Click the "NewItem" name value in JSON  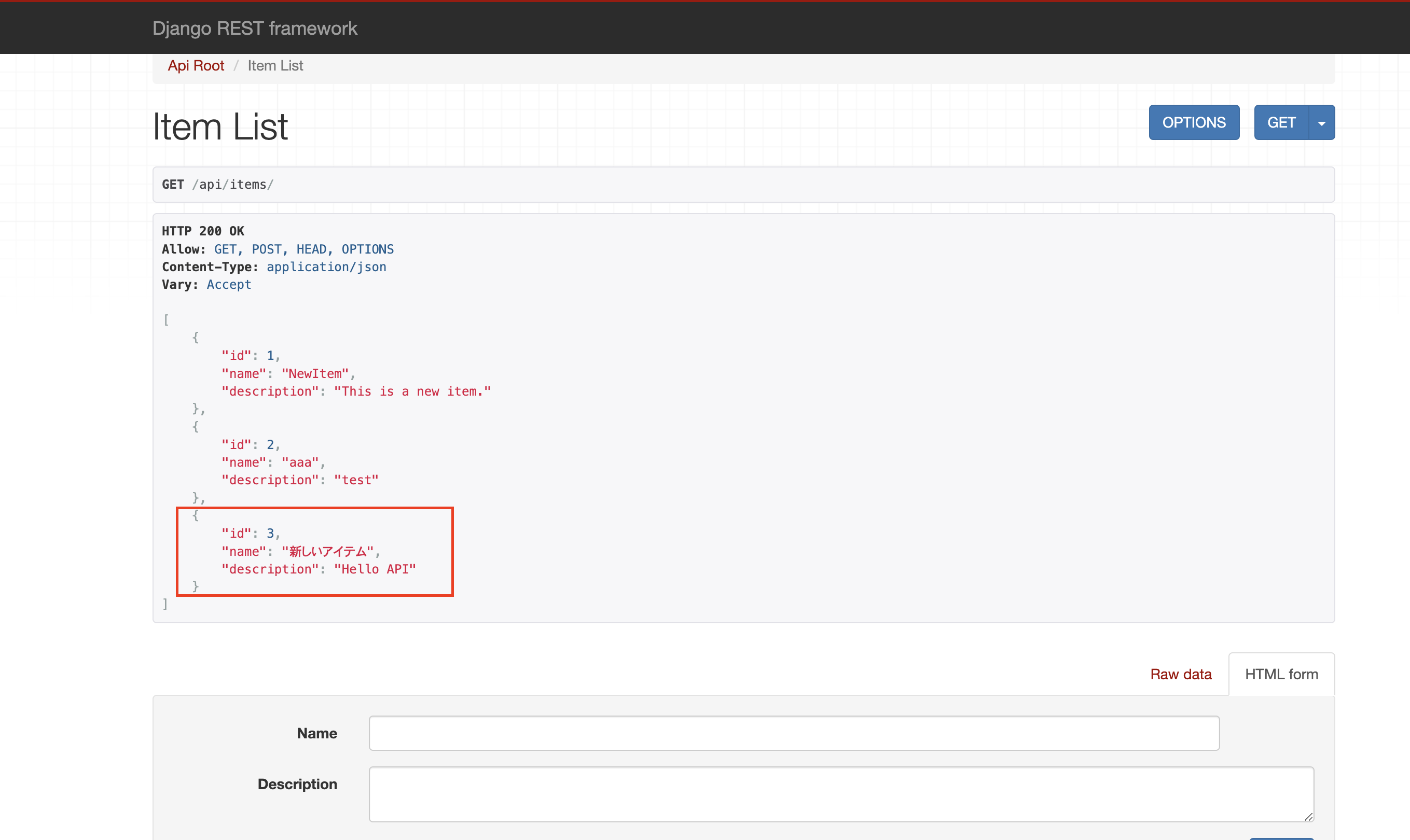pyautogui.click(x=315, y=373)
